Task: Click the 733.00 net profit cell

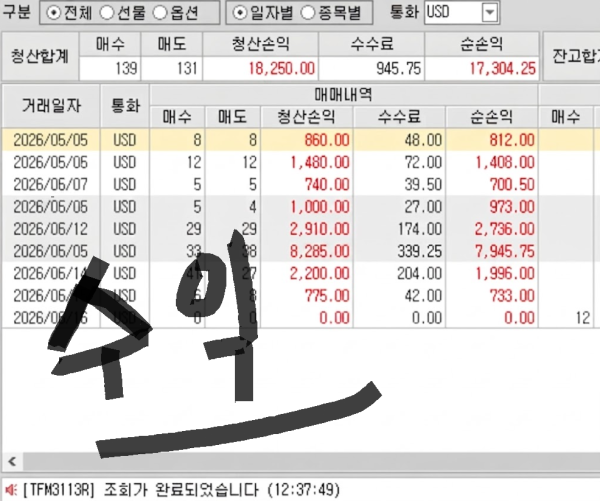Action: (492, 295)
